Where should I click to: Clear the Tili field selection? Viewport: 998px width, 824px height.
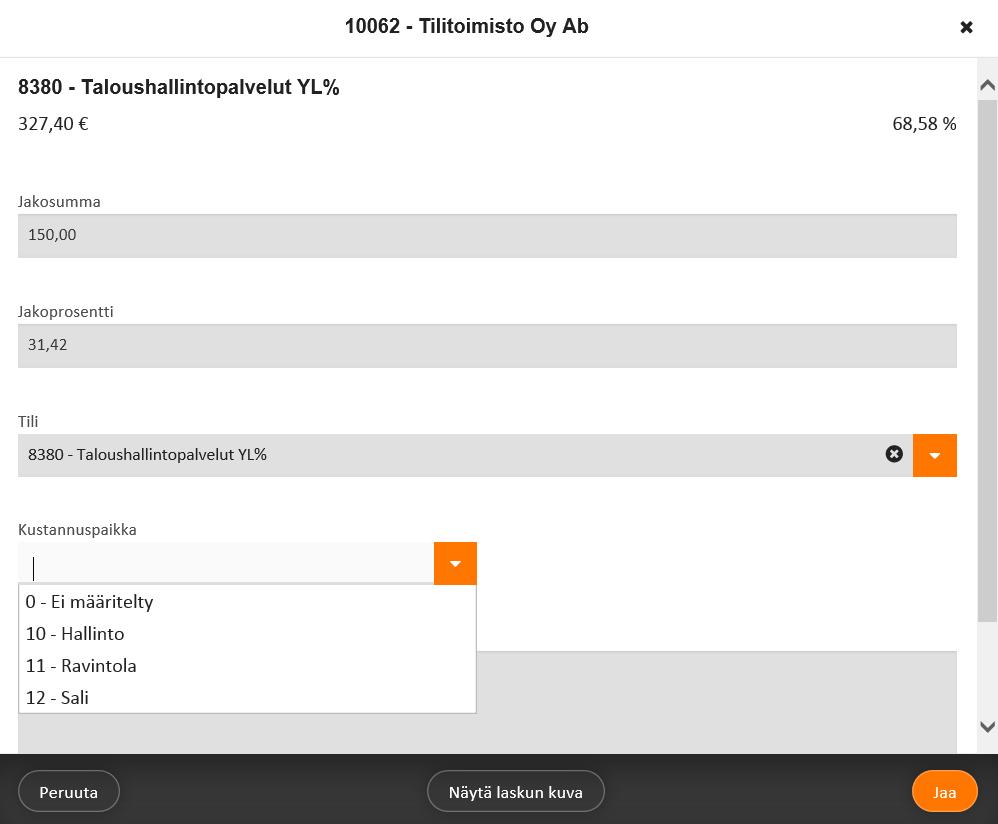tap(894, 454)
